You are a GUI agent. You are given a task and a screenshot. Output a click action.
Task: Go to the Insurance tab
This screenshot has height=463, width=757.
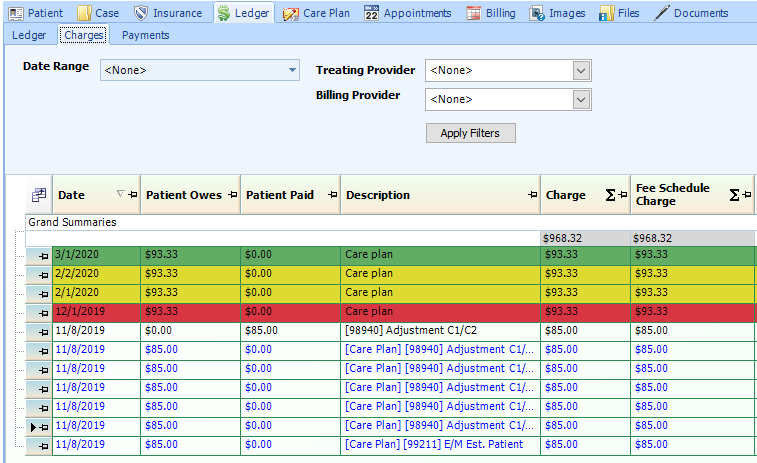(x=168, y=13)
